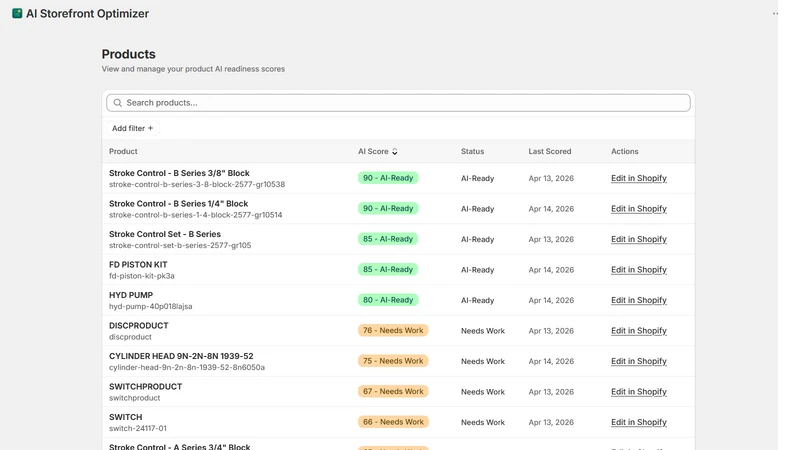The width and height of the screenshot is (800, 450).
Task: Edit Stroke Control B Series 1/4" Block in Shopify
Action: click(639, 209)
